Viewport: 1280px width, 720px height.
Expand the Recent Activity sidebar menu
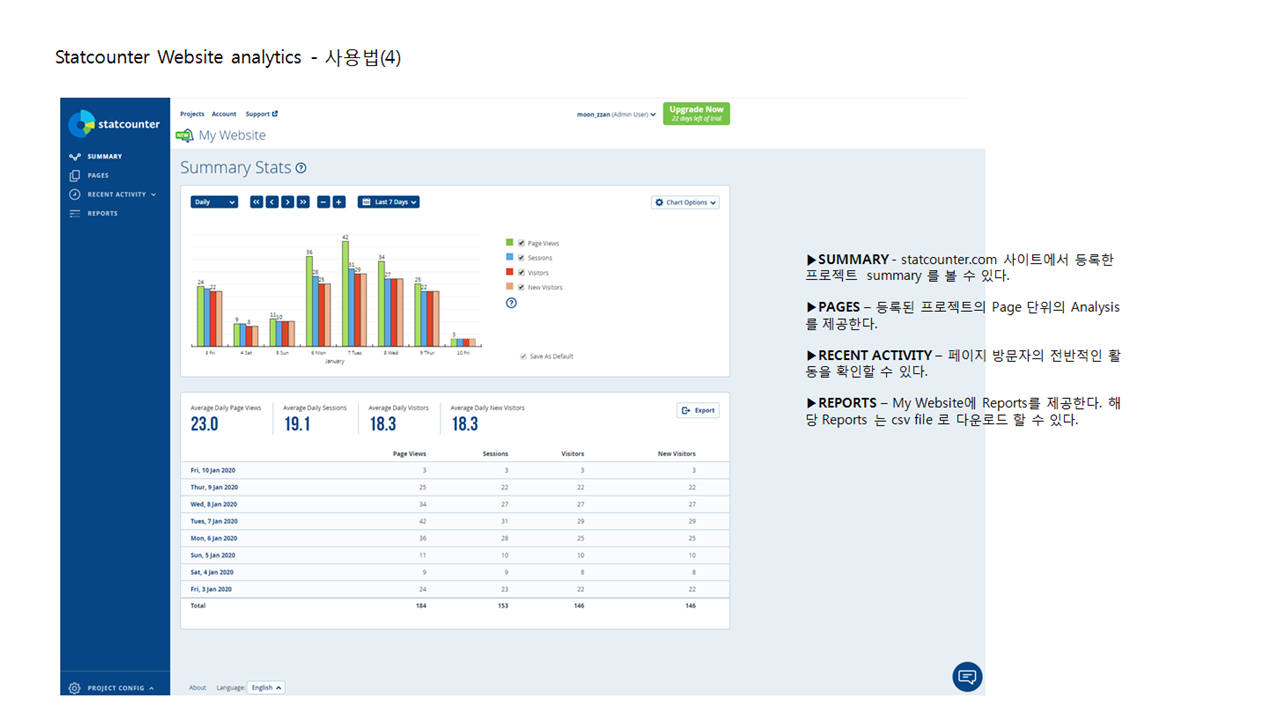tap(112, 194)
